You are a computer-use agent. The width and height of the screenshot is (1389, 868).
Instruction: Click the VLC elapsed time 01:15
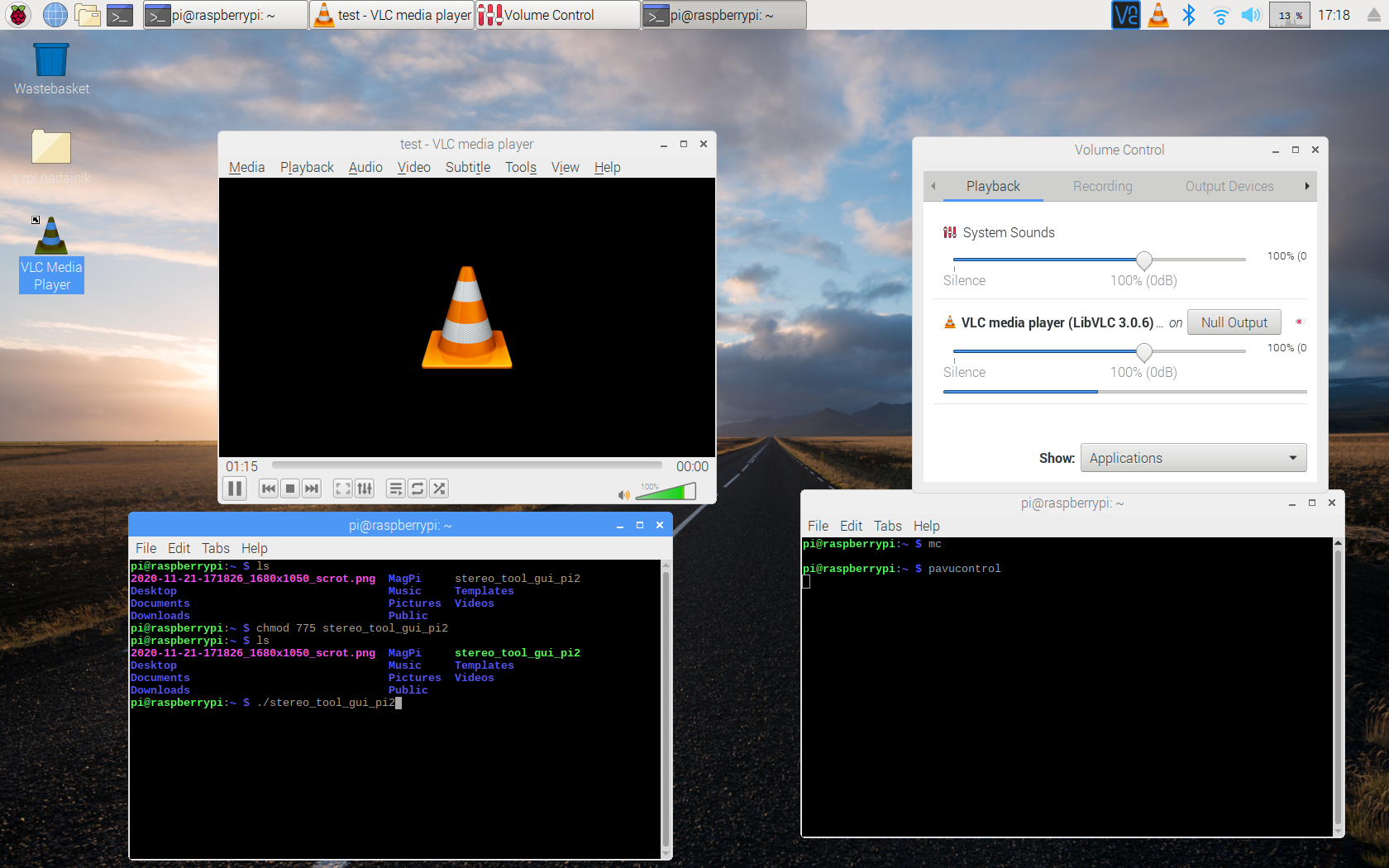click(241, 466)
